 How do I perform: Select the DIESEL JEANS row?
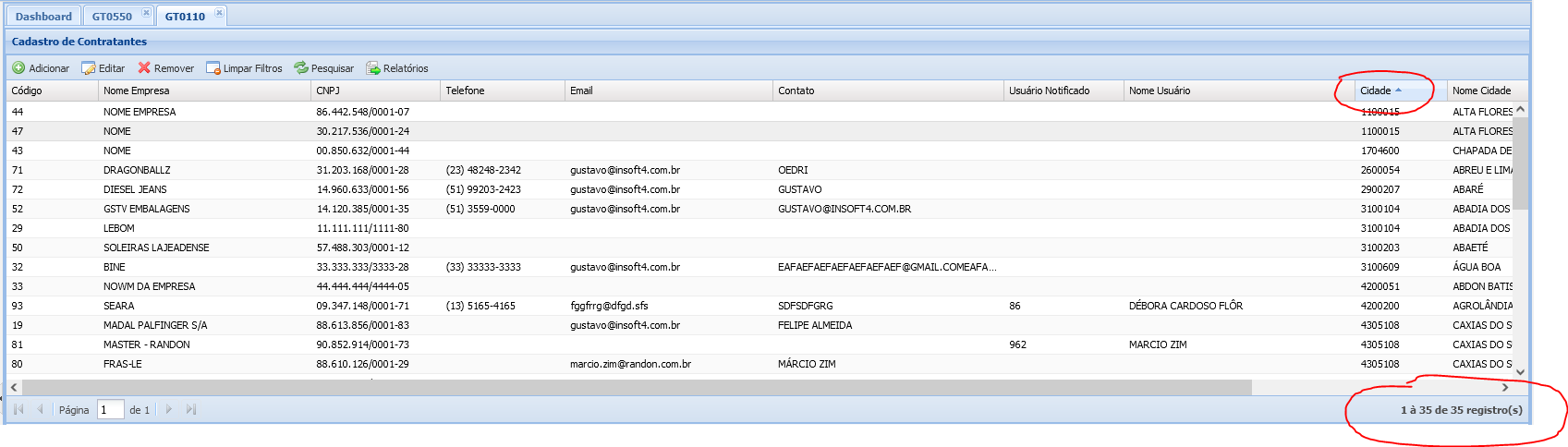click(x=760, y=189)
